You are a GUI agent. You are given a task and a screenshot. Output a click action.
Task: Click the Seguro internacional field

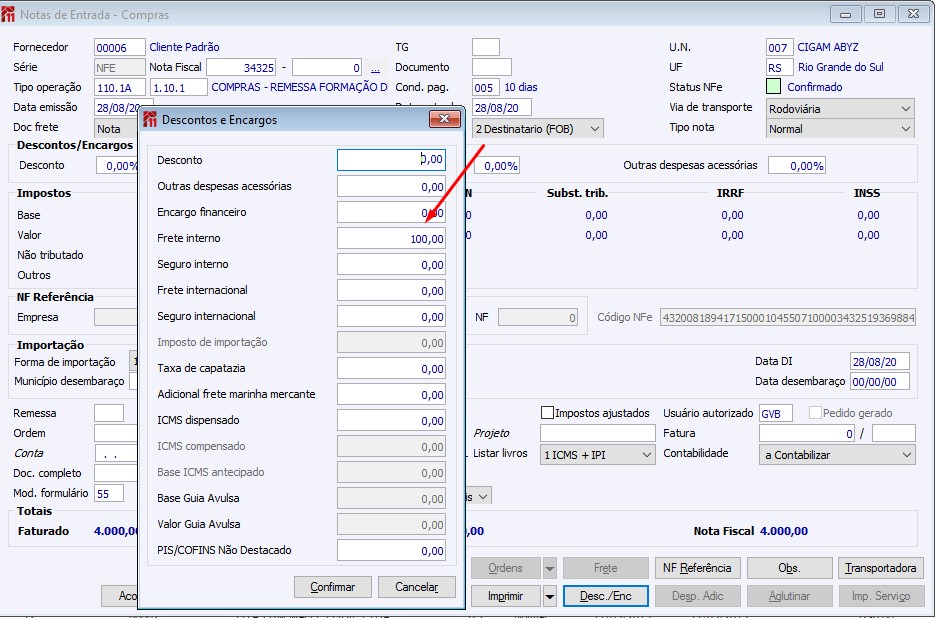pos(391,317)
